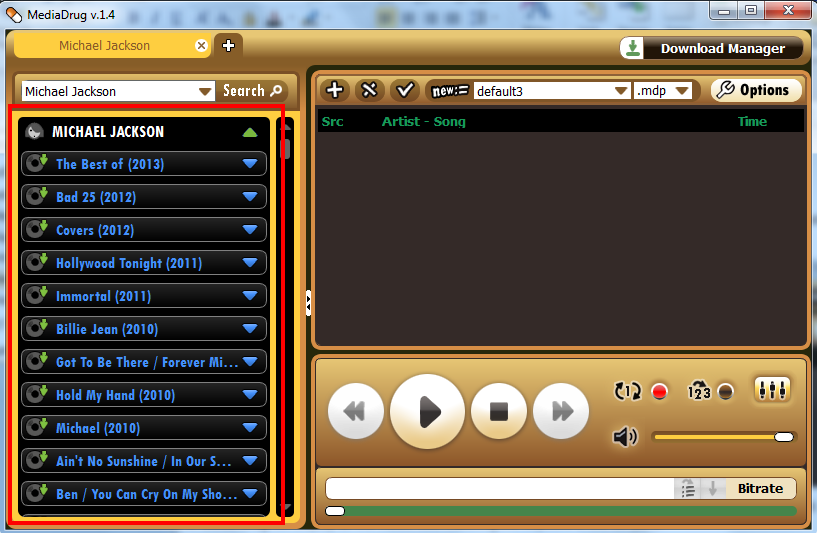Open the default3 playlist dropdown
817x533 pixels.
click(621, 91)
